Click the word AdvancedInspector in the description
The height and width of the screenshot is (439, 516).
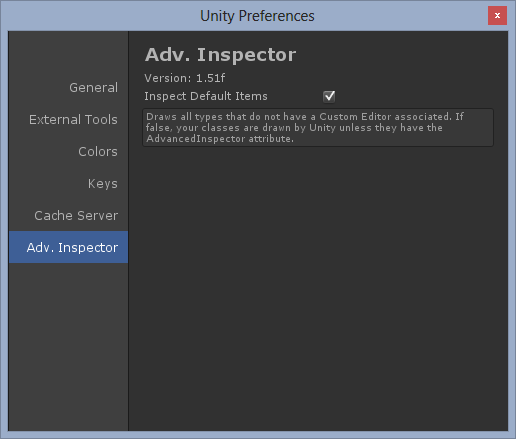[x=196, y=139]
